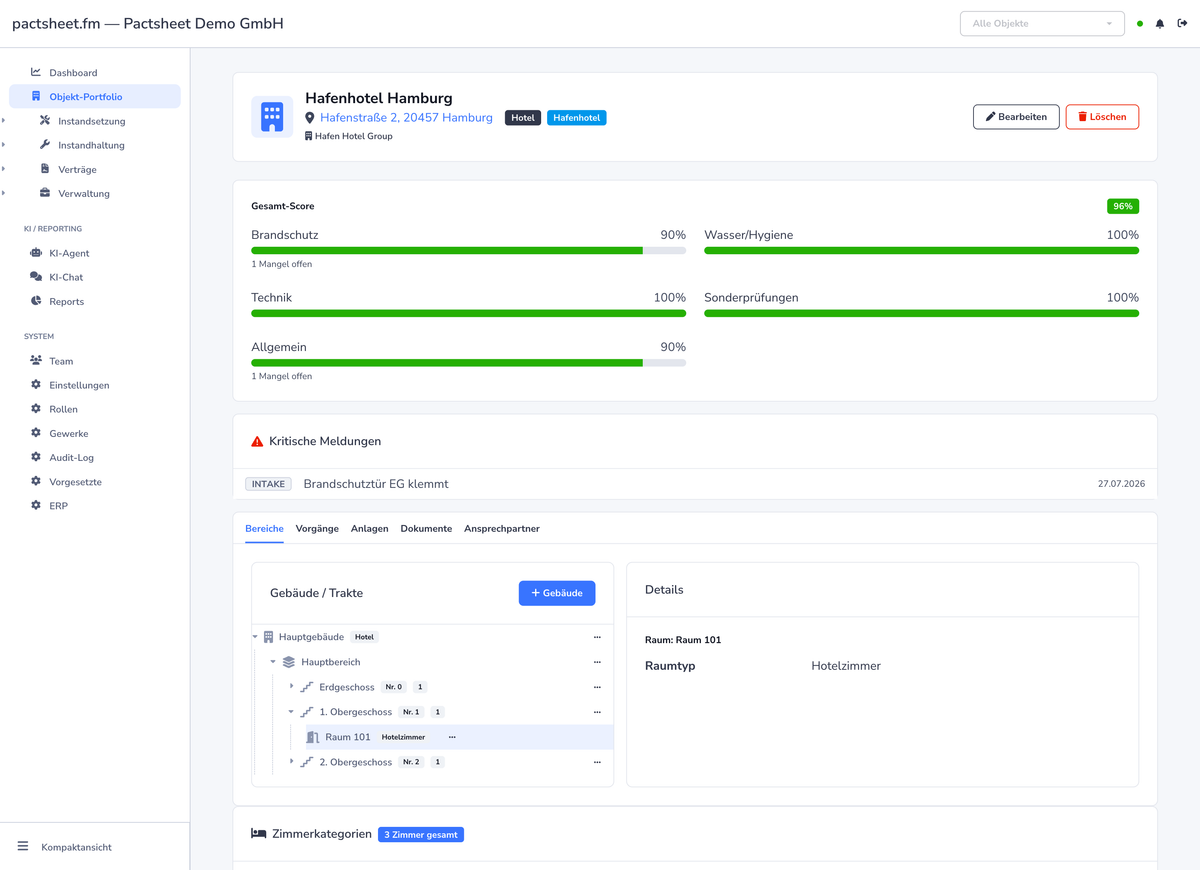
Task: Switch to the Ansprechpartner tab
Action: click(x=502, y=528)
